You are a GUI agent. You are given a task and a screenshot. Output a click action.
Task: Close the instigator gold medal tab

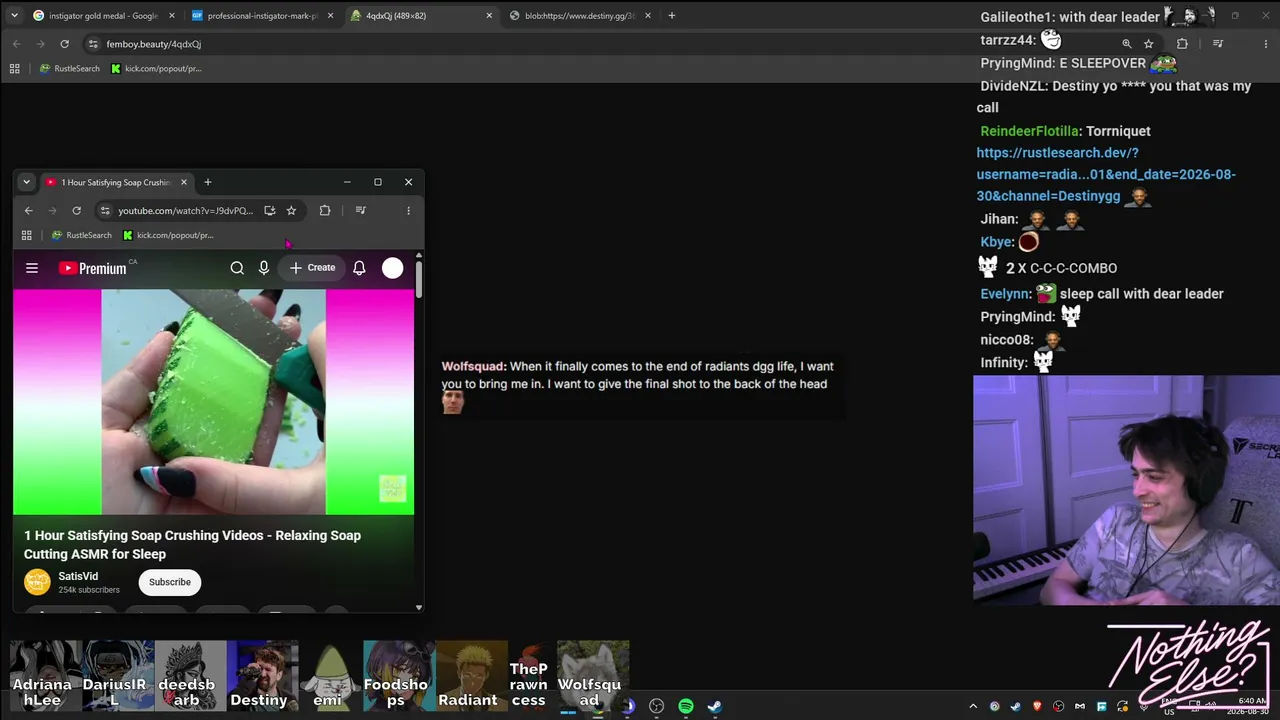pos(171,16)
